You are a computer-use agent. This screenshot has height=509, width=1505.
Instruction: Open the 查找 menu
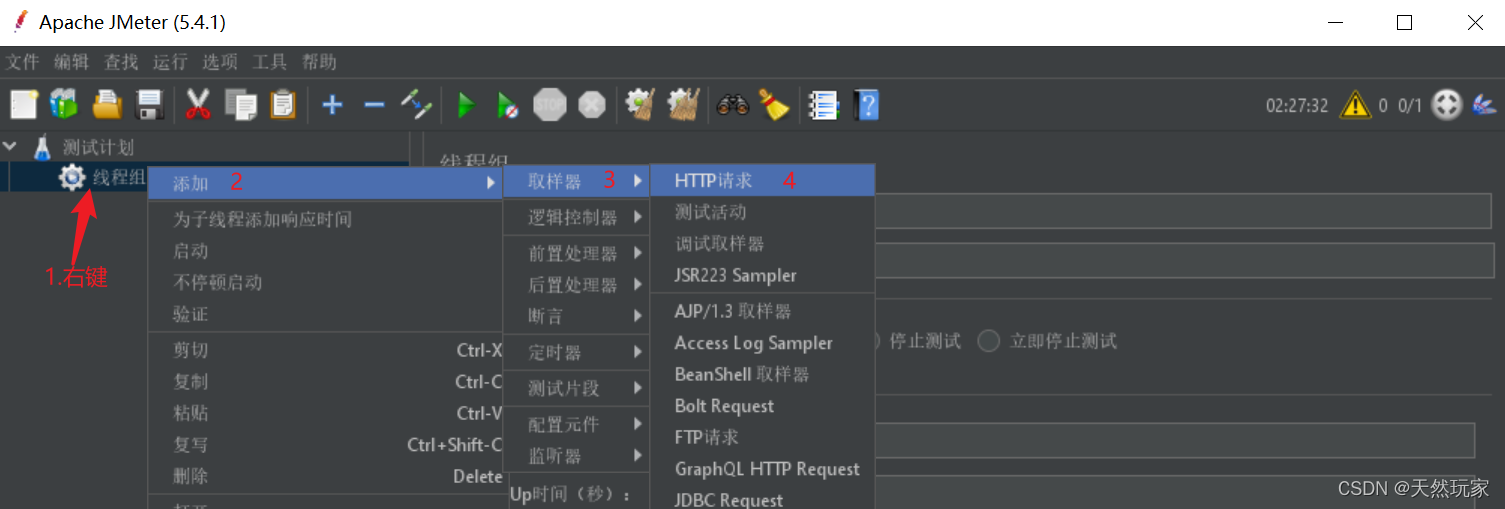coord(121,62)
